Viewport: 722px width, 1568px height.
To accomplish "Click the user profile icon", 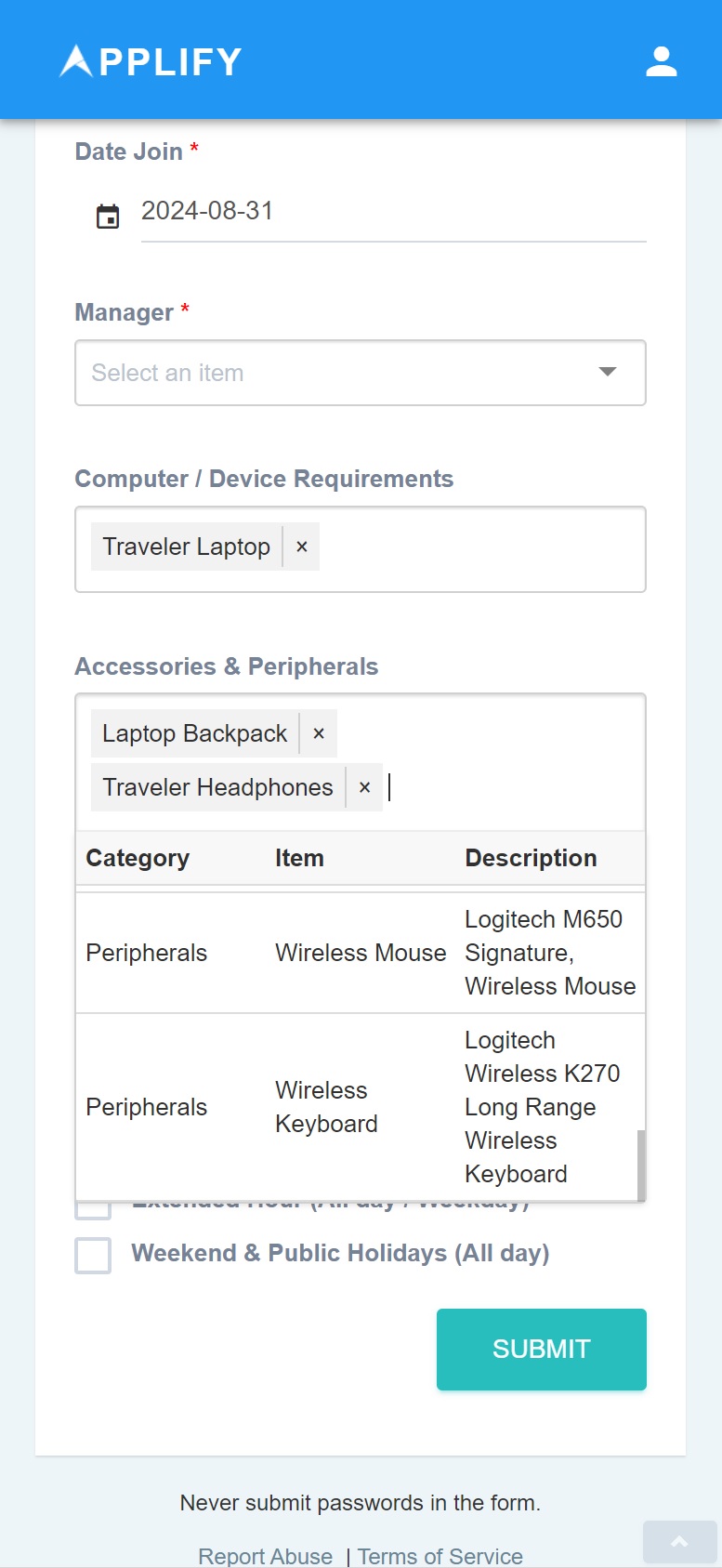I will [661, 61].
